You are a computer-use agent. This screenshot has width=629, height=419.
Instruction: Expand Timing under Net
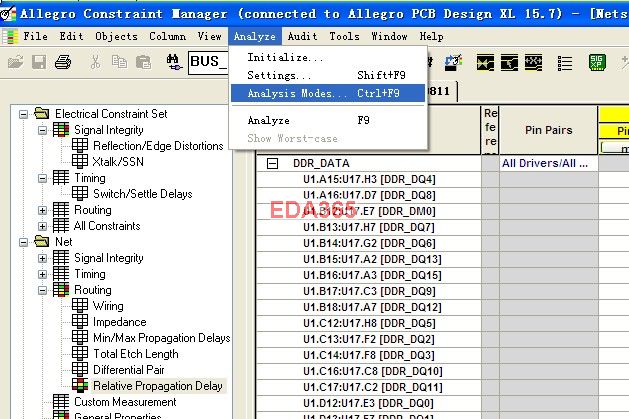click(x=43, y=275)
